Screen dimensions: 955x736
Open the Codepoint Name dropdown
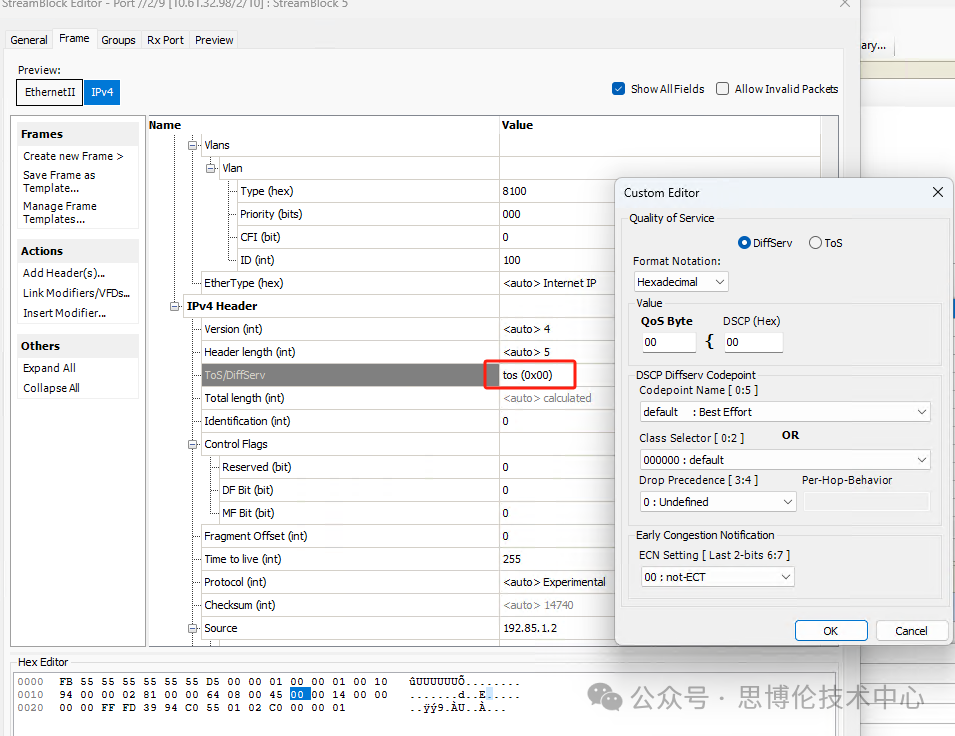tap(785, 412)
